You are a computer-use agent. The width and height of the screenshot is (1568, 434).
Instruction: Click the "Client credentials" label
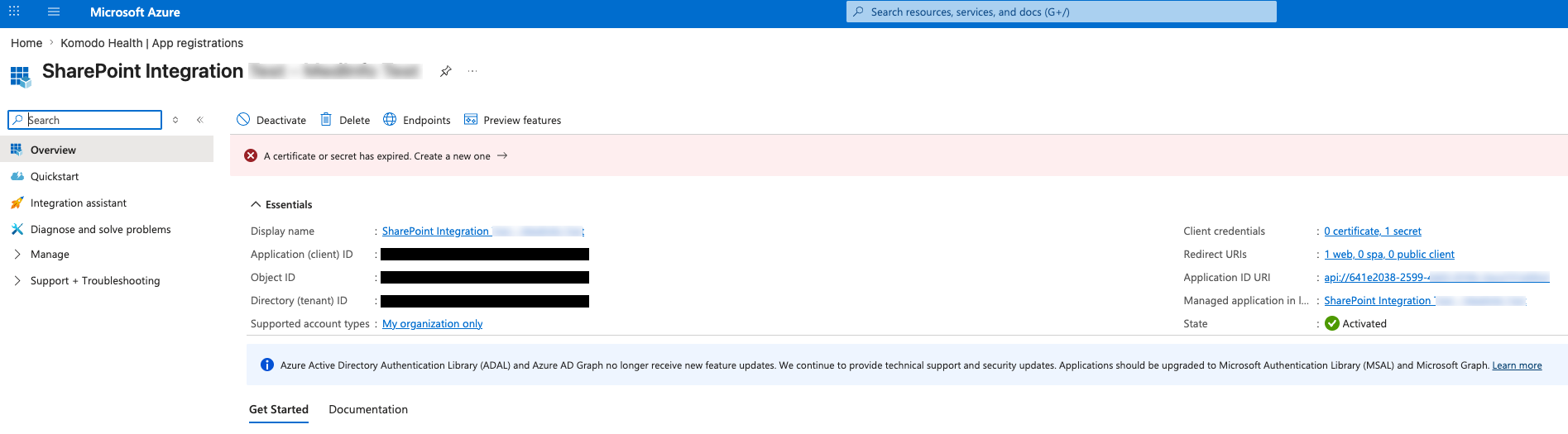click(x=1225, y=231)
